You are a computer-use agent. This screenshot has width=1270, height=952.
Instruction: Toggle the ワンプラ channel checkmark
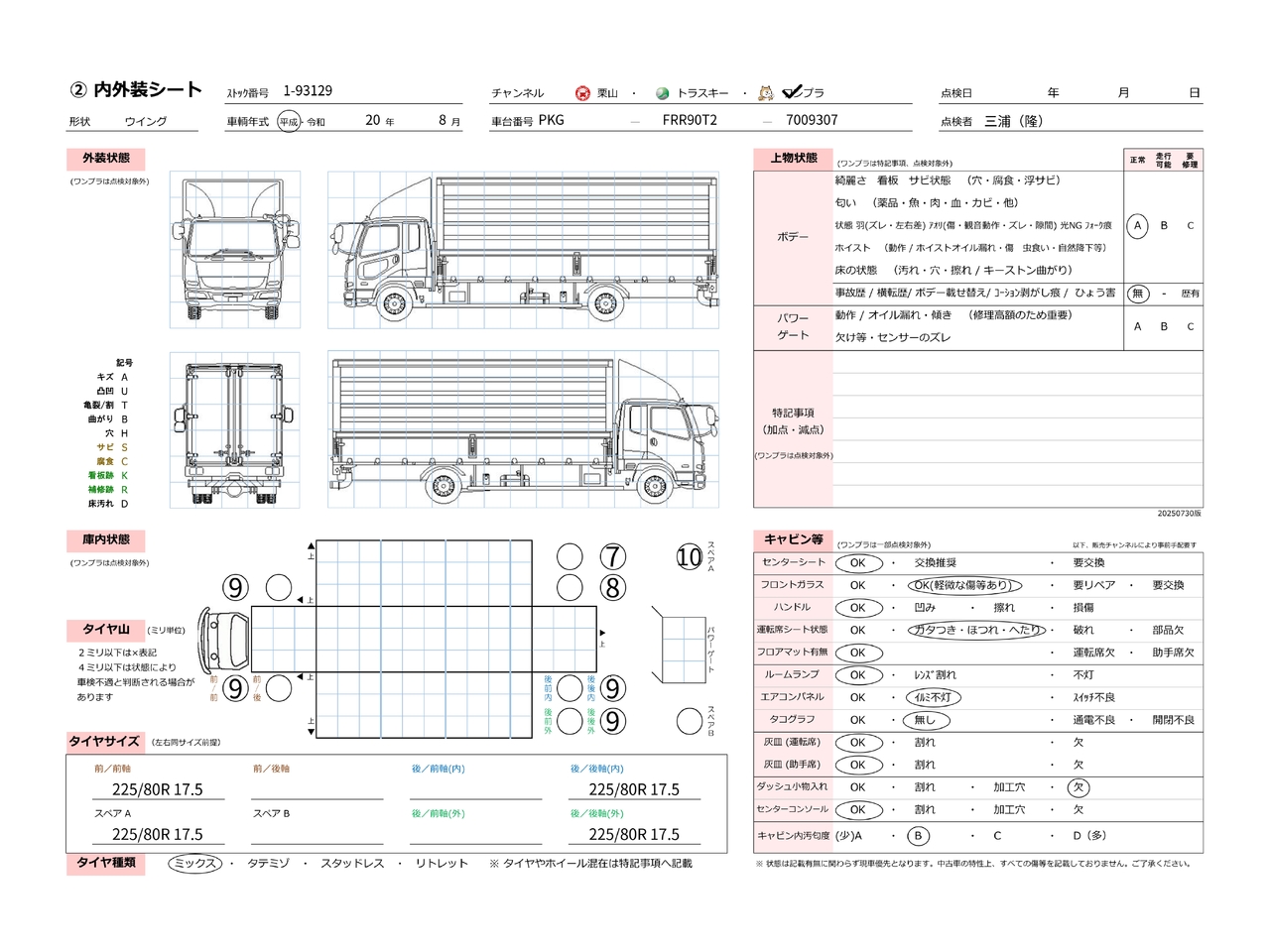[x=792, y=92]
